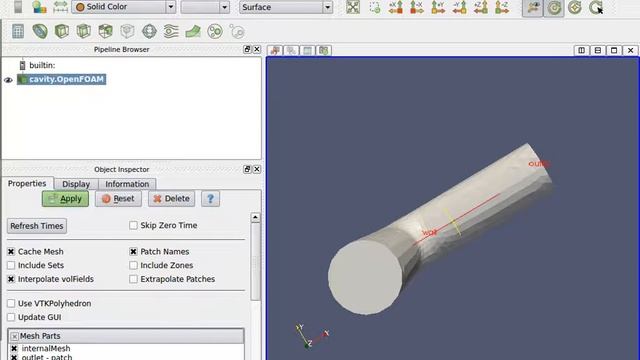Click the greyed Extract Level icon
This screenshot has width=640, height=360.
point(237,31)
